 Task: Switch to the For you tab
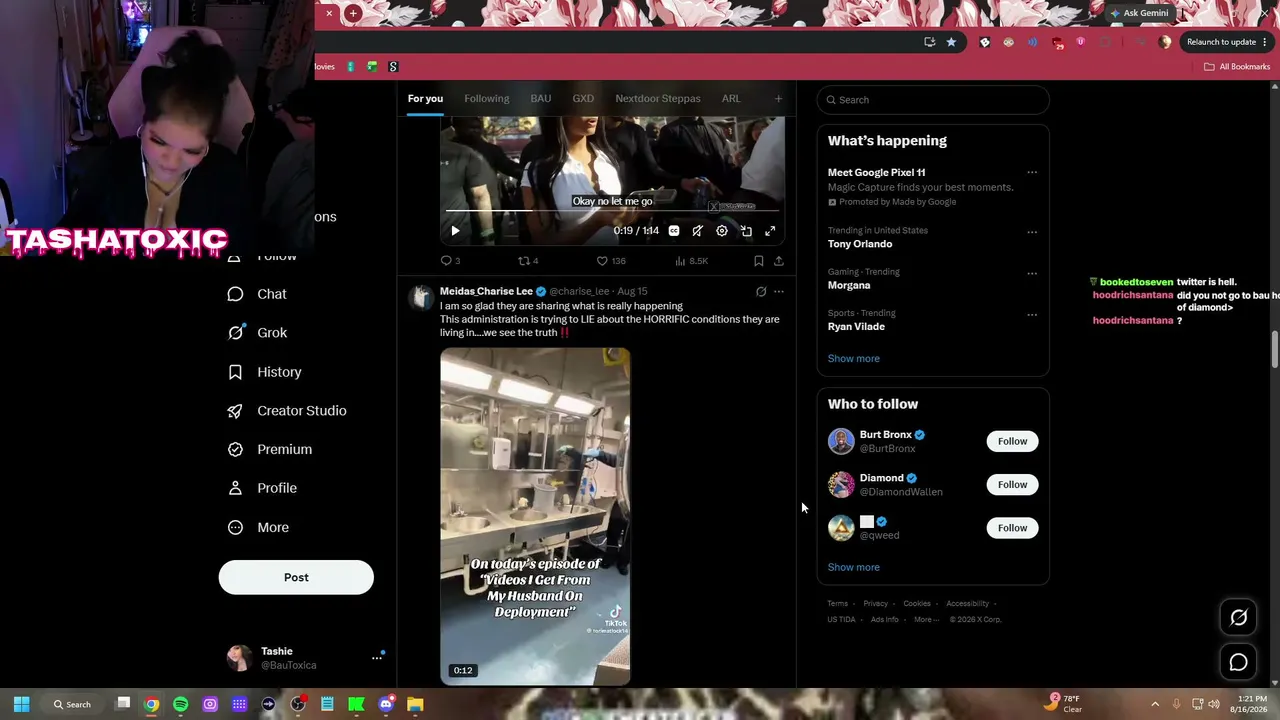click(x=425, y=99)
